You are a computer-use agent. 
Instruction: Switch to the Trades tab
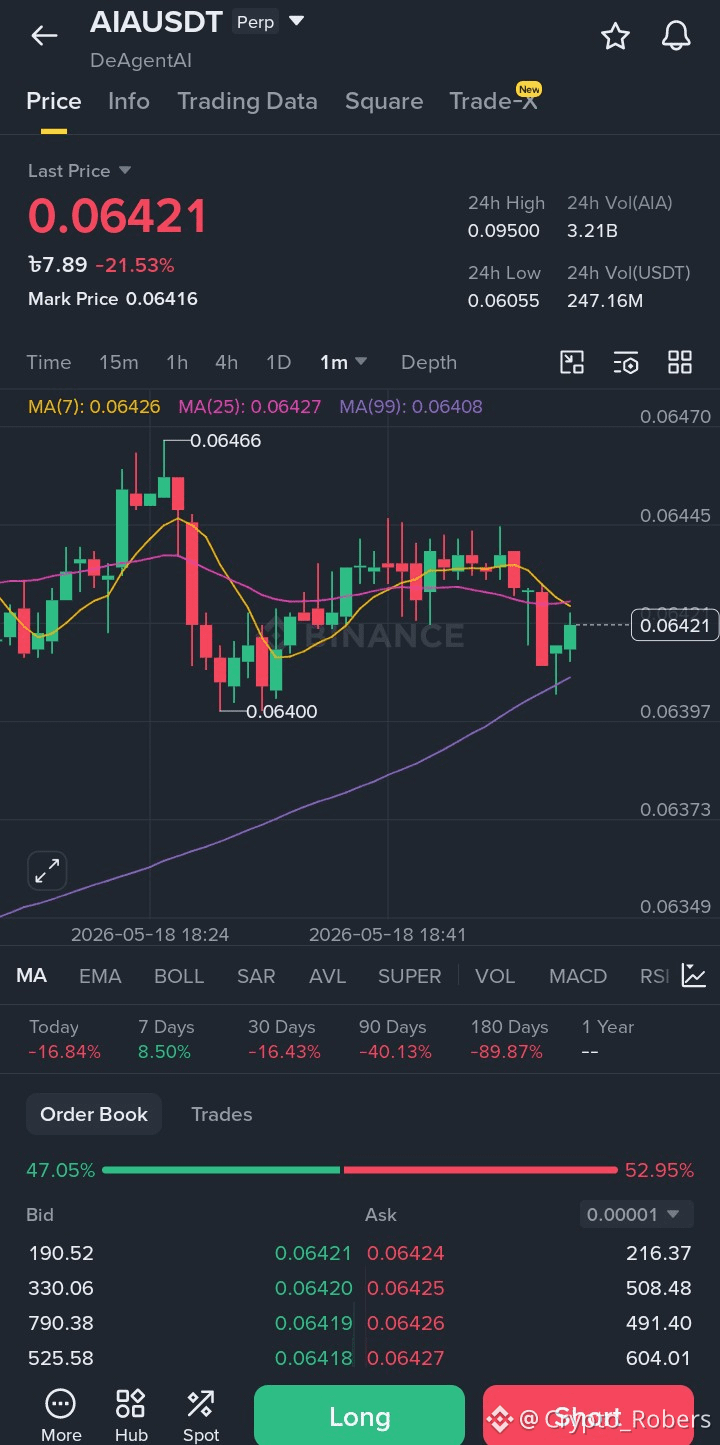coord(222,1114)
